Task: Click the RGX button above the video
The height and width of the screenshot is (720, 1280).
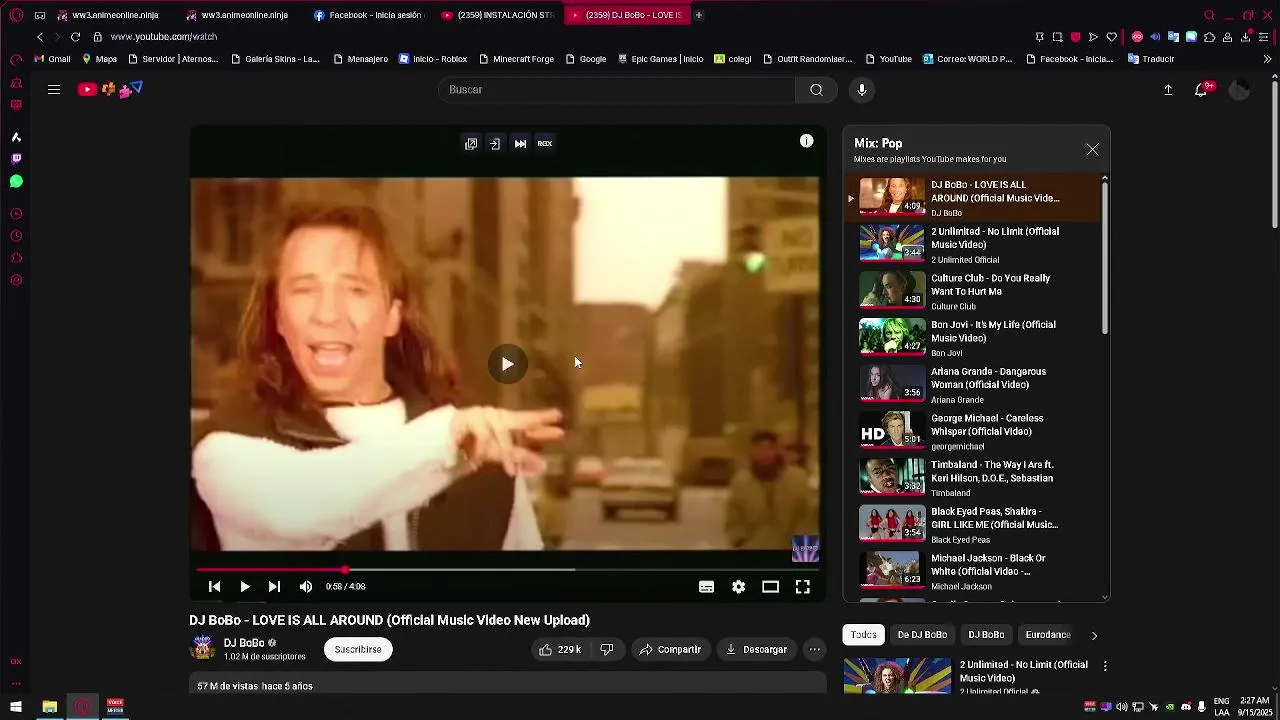Action: point(545,143)
